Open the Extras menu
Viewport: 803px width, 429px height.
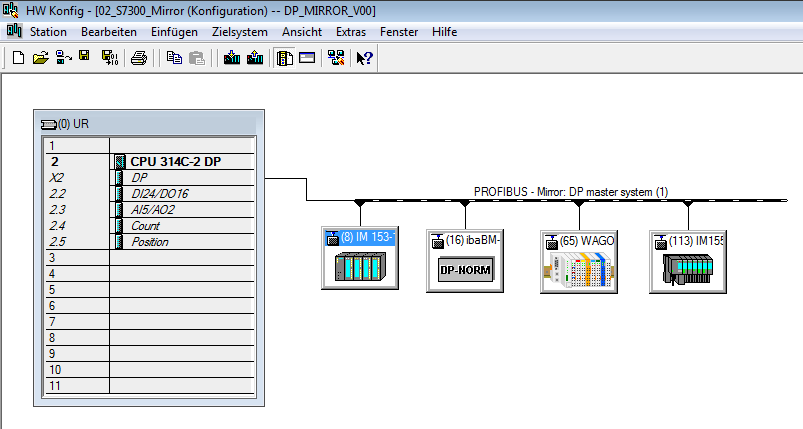[351, 32]
